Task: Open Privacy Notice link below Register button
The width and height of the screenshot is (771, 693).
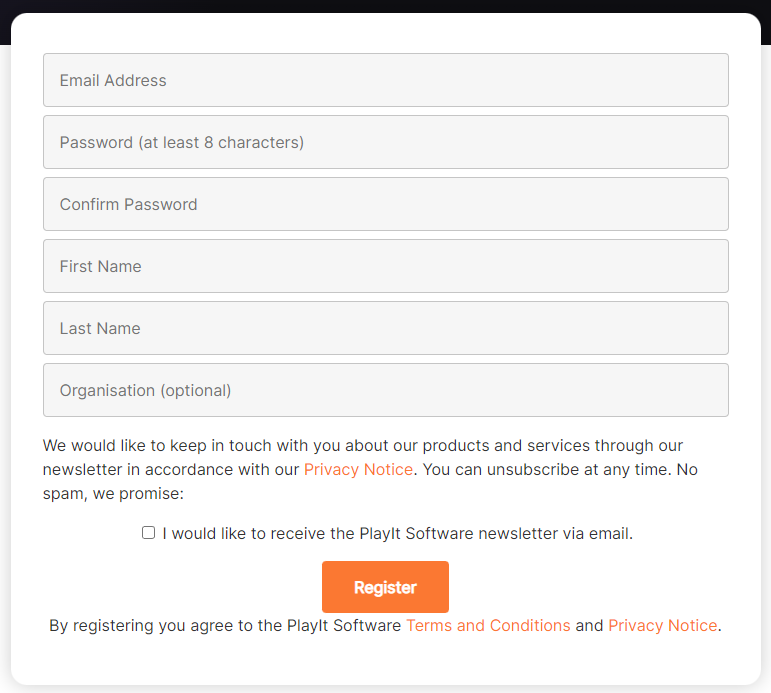Action: (662, 626)
